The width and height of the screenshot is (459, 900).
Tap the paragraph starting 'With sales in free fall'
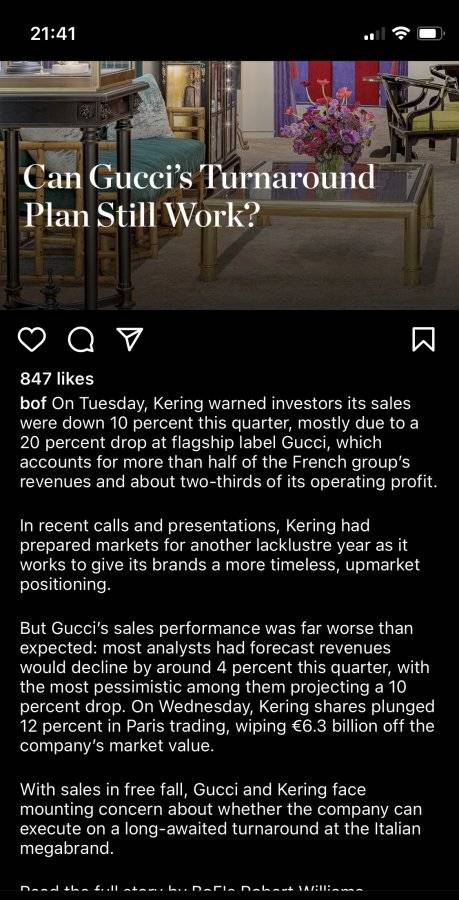pyautogui.click(x=221, y=819)
